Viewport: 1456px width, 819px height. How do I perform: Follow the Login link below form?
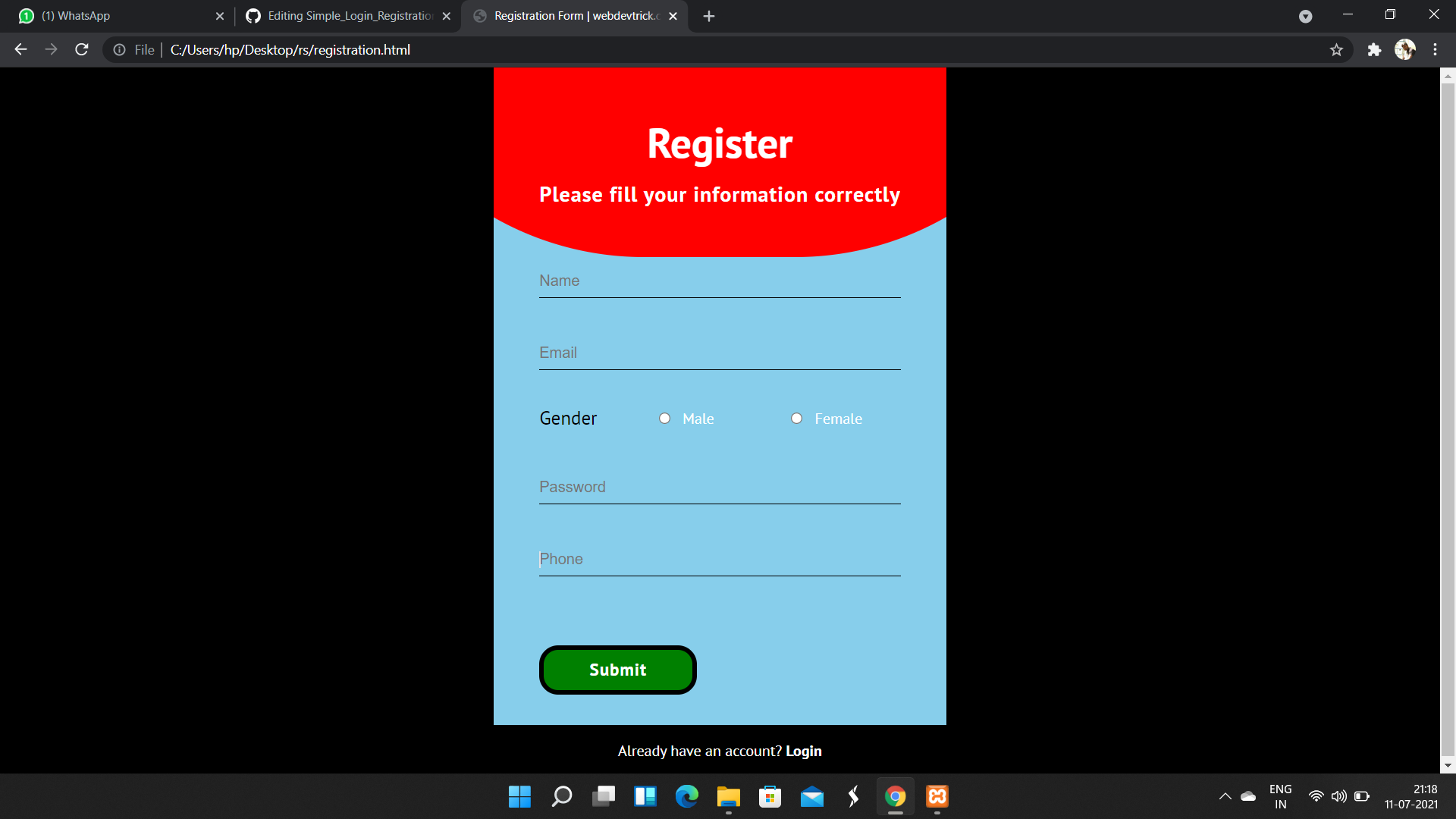[803, 751]
